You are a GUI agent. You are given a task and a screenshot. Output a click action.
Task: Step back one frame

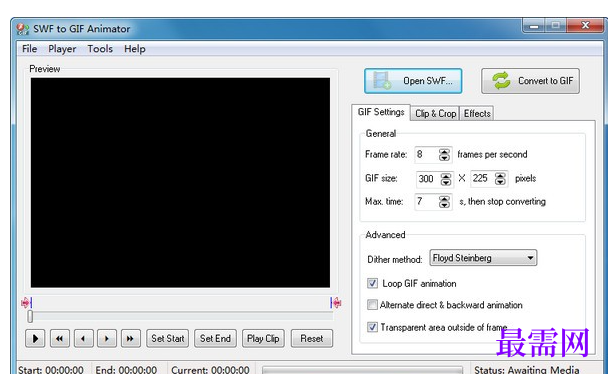(83, 338)
